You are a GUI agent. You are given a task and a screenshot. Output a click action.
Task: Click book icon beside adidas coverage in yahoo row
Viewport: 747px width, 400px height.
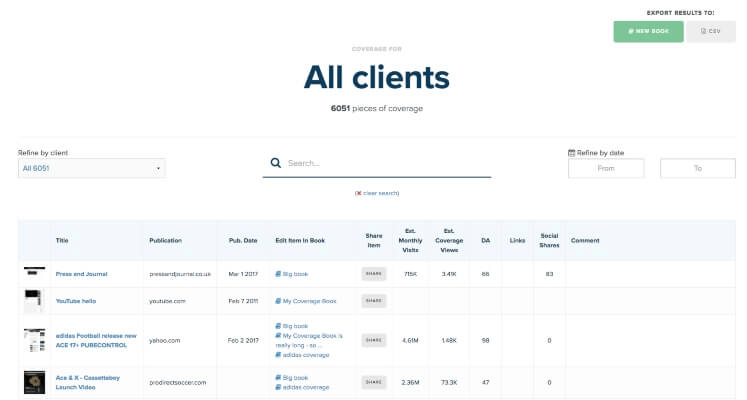pyautogui.click(x=278, y=355)
